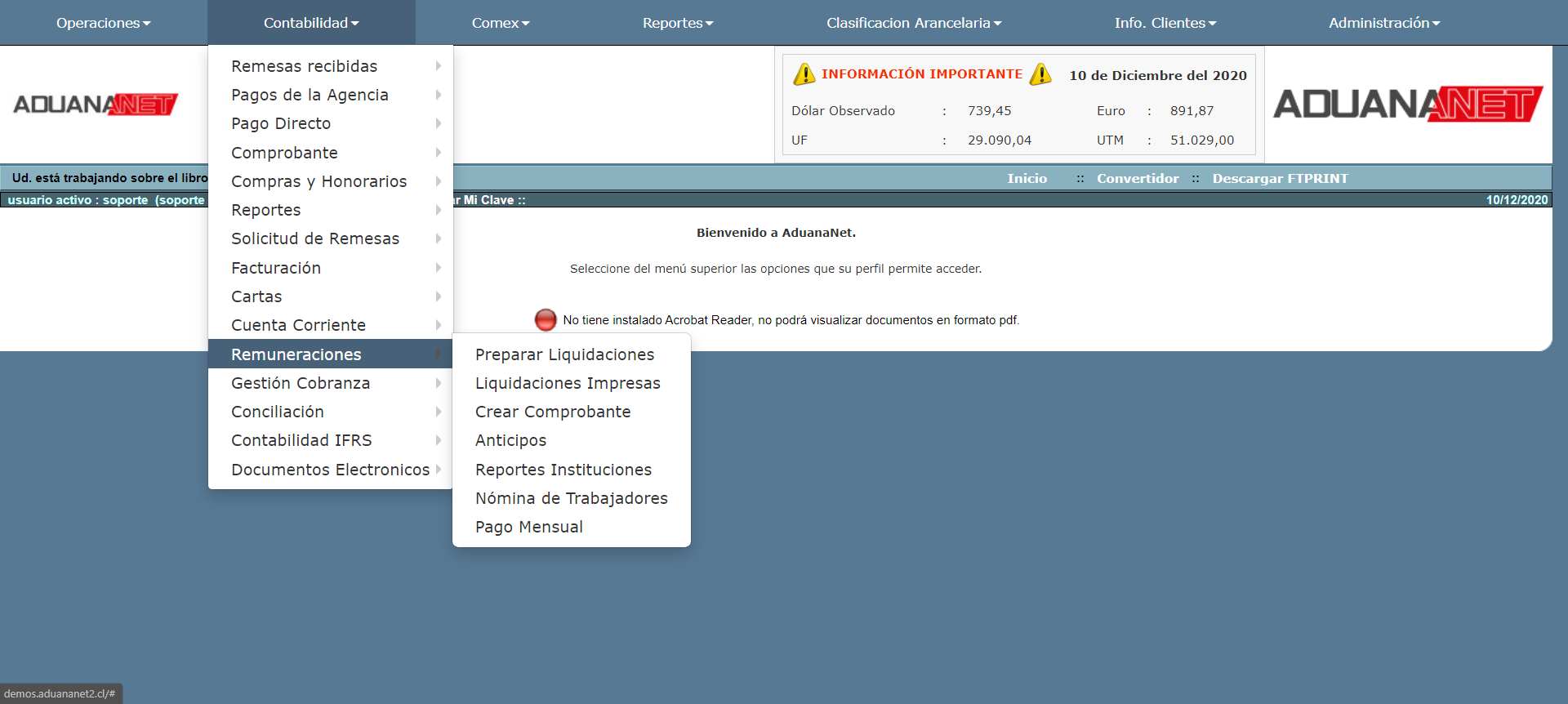
Task: Select Documentos Electronicos menu item
Action: tap(330, 470)
